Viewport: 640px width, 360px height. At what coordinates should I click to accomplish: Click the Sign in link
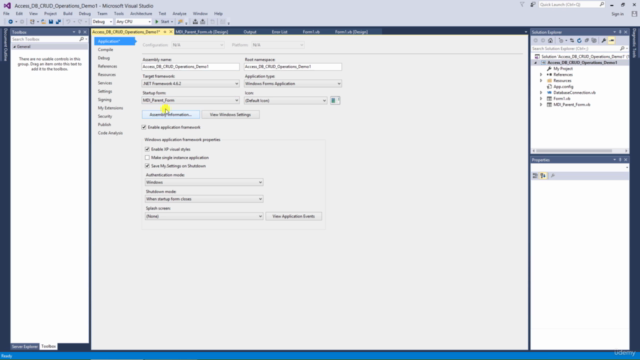coord(617,14)
